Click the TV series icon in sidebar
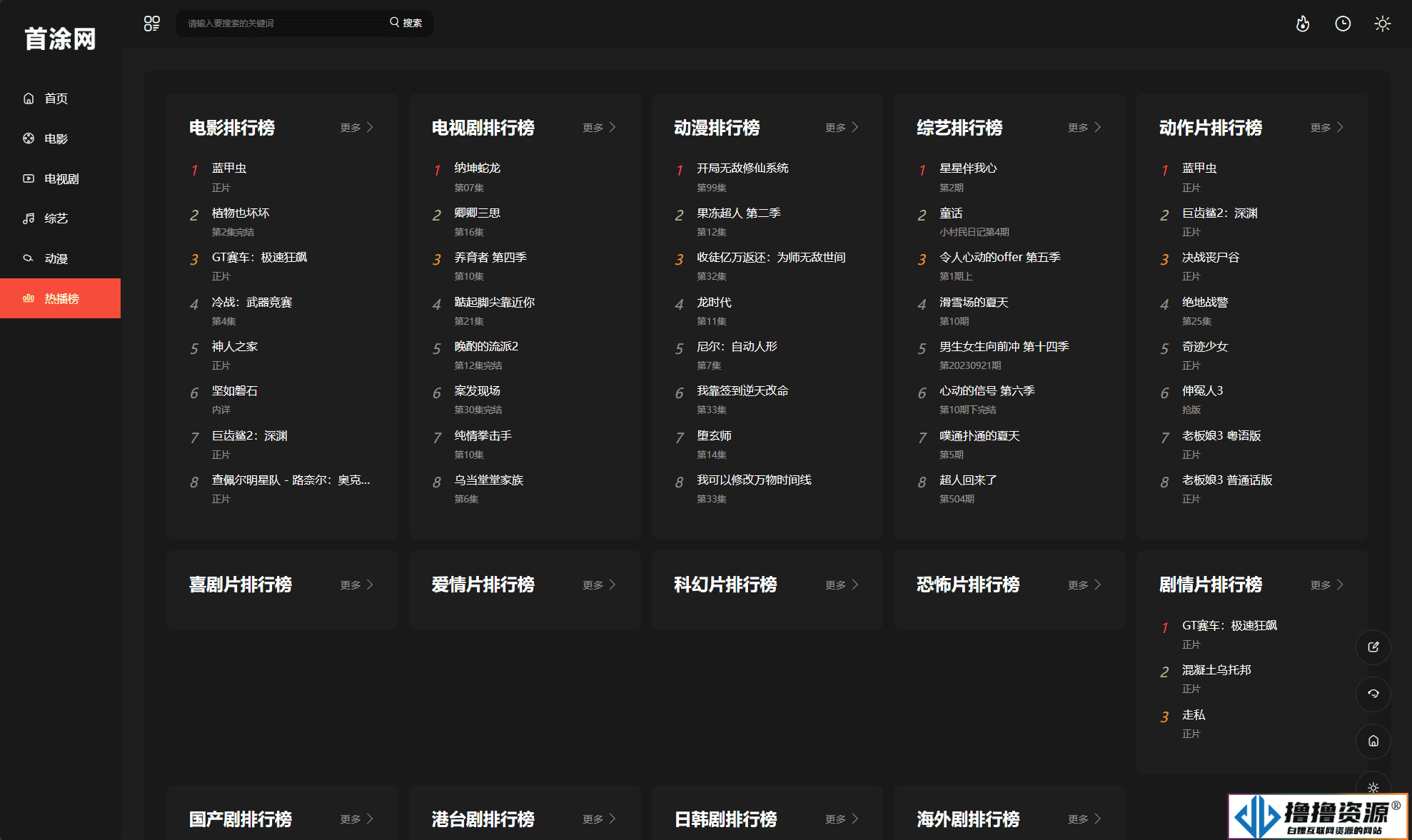The height and width of the screenshot is (840, 1412). pyautogui.click(x=29, y=178)
